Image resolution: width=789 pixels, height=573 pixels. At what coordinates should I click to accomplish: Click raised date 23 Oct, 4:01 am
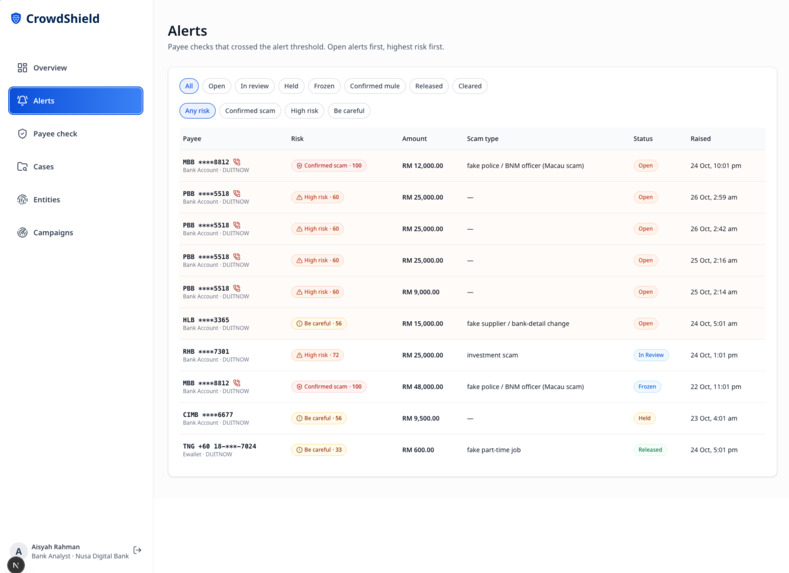tap(714, 418)
